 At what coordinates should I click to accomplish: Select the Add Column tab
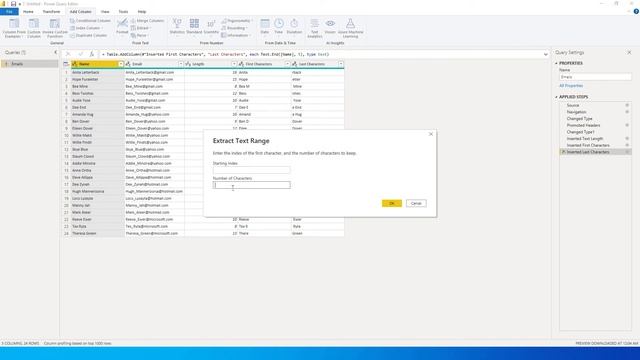coord(80,12)
